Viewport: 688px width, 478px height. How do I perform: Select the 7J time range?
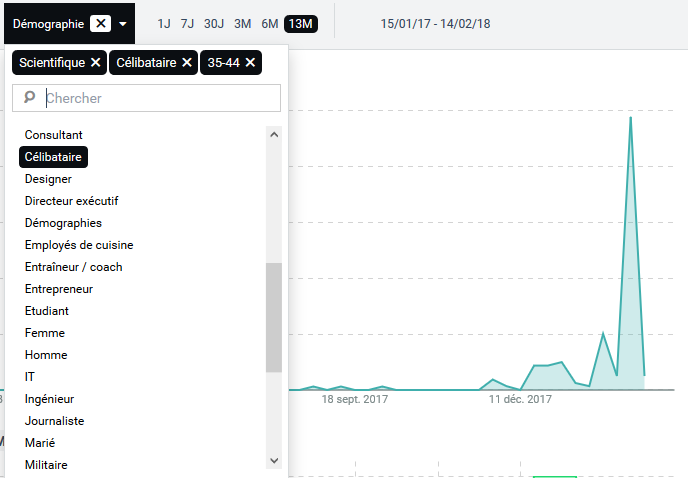(x=187, y=24)
